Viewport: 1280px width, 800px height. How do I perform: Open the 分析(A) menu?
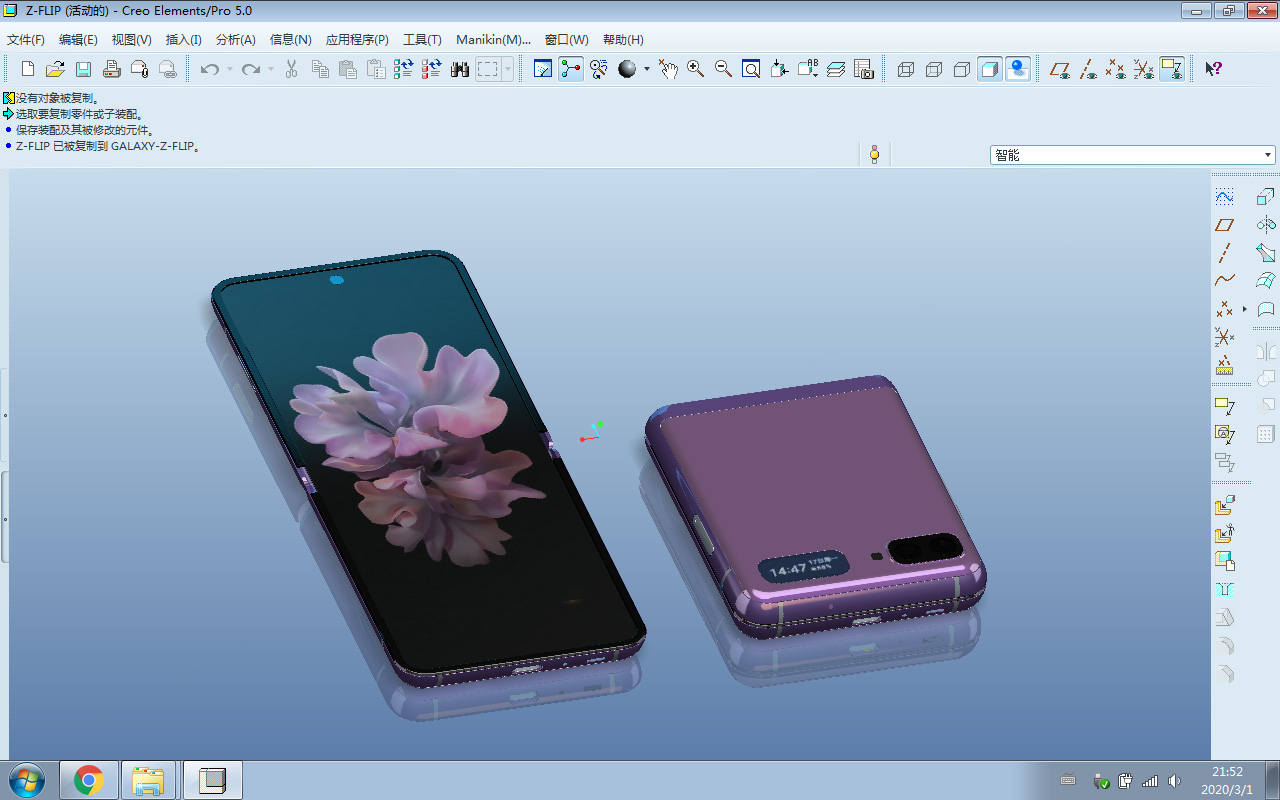tap(236, 40)
